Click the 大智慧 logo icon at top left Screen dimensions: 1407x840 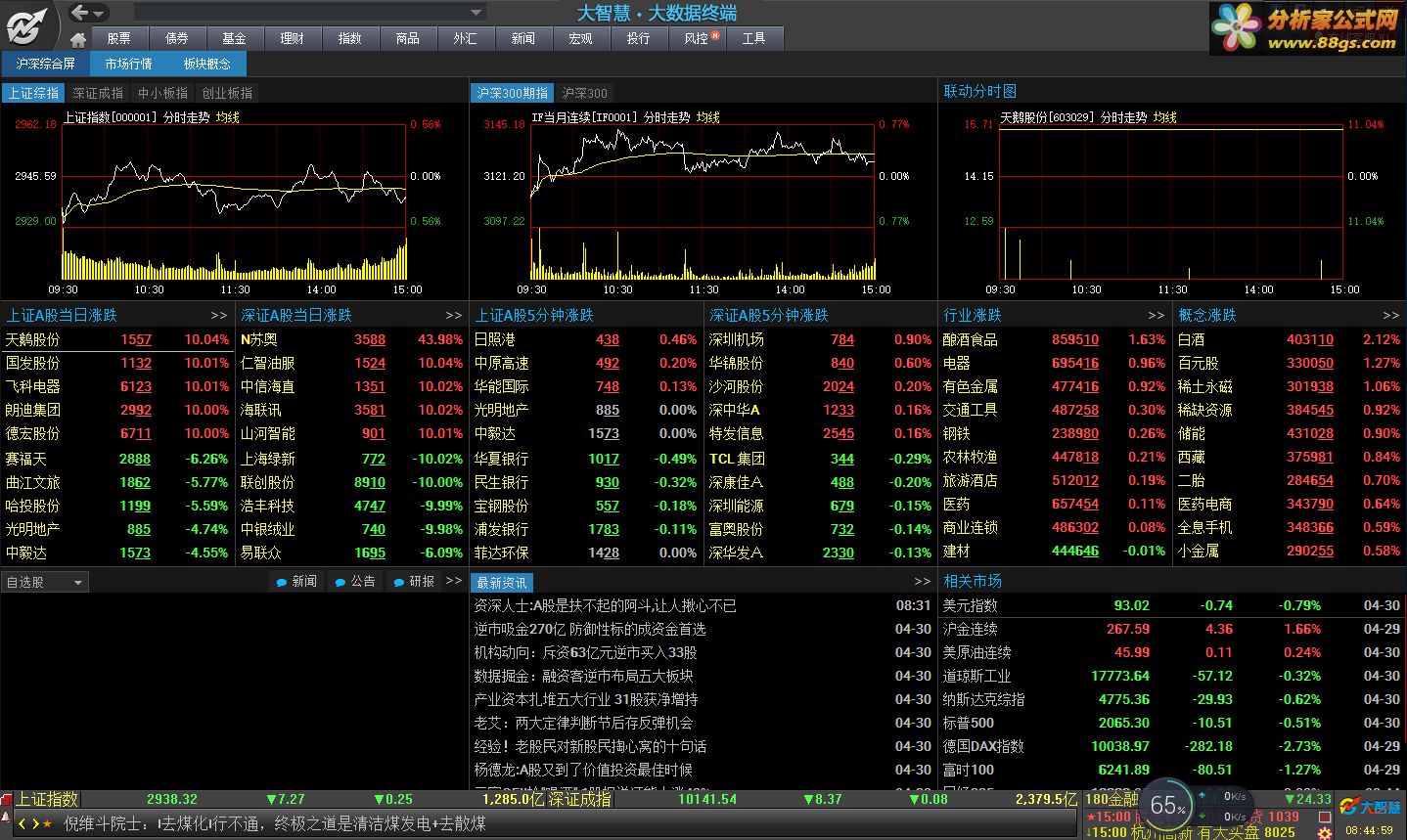(26, 25)
